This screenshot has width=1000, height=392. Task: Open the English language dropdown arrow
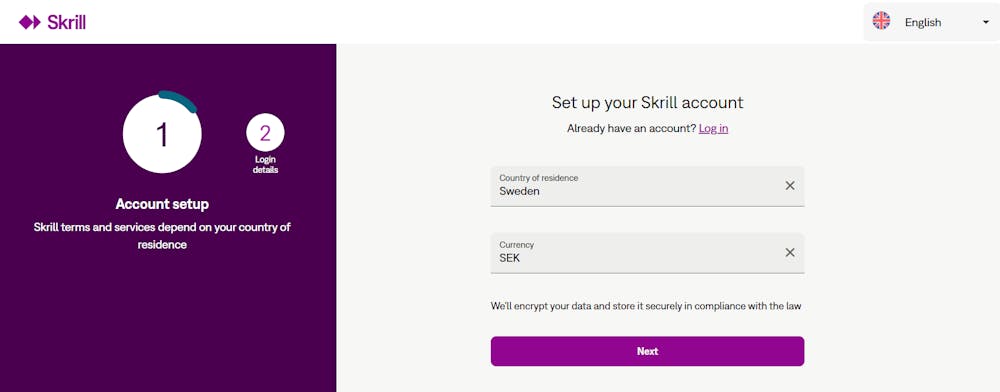click(985, 22)
